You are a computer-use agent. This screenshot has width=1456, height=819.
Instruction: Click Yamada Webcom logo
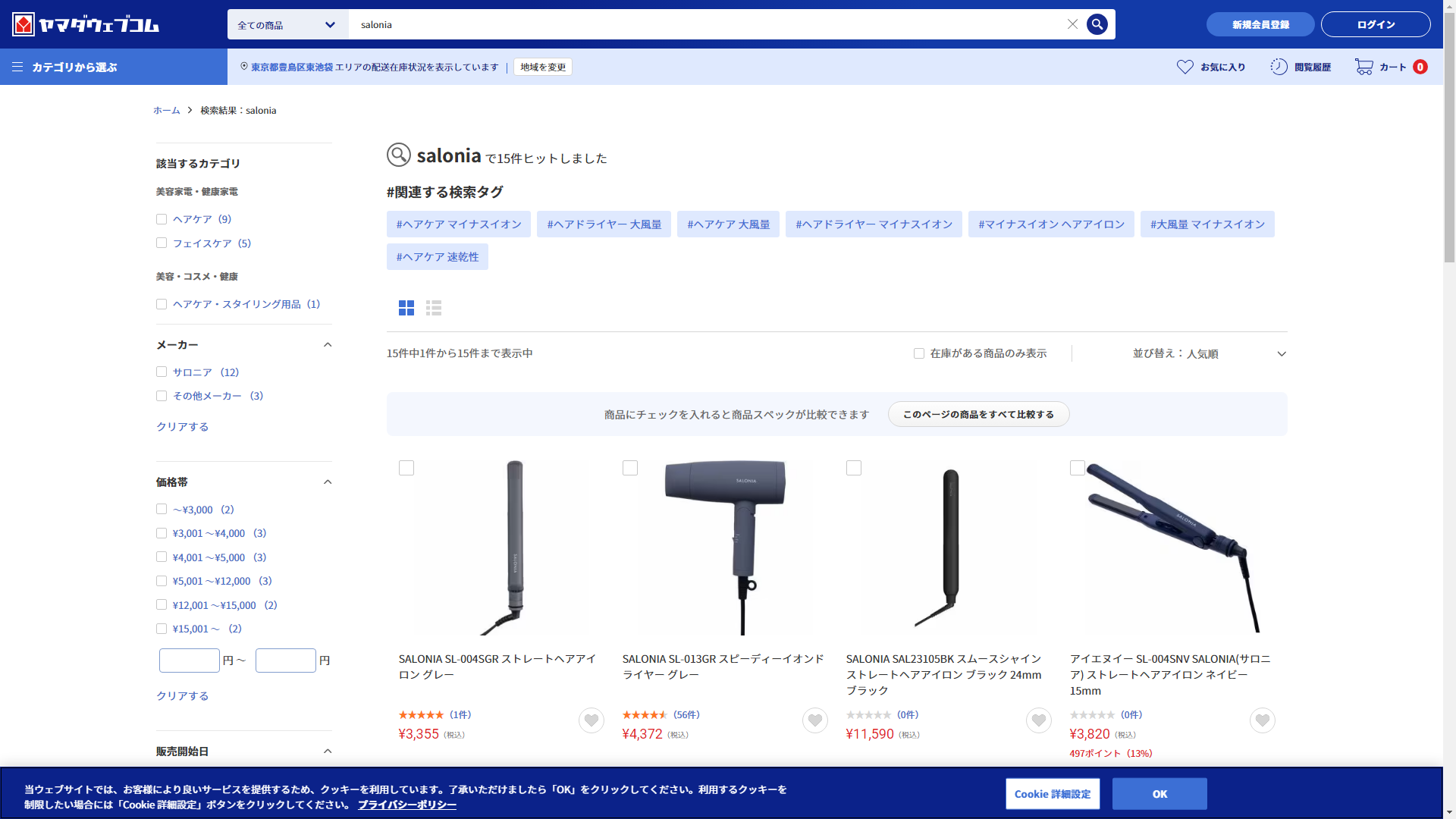[x=85, y=24]
